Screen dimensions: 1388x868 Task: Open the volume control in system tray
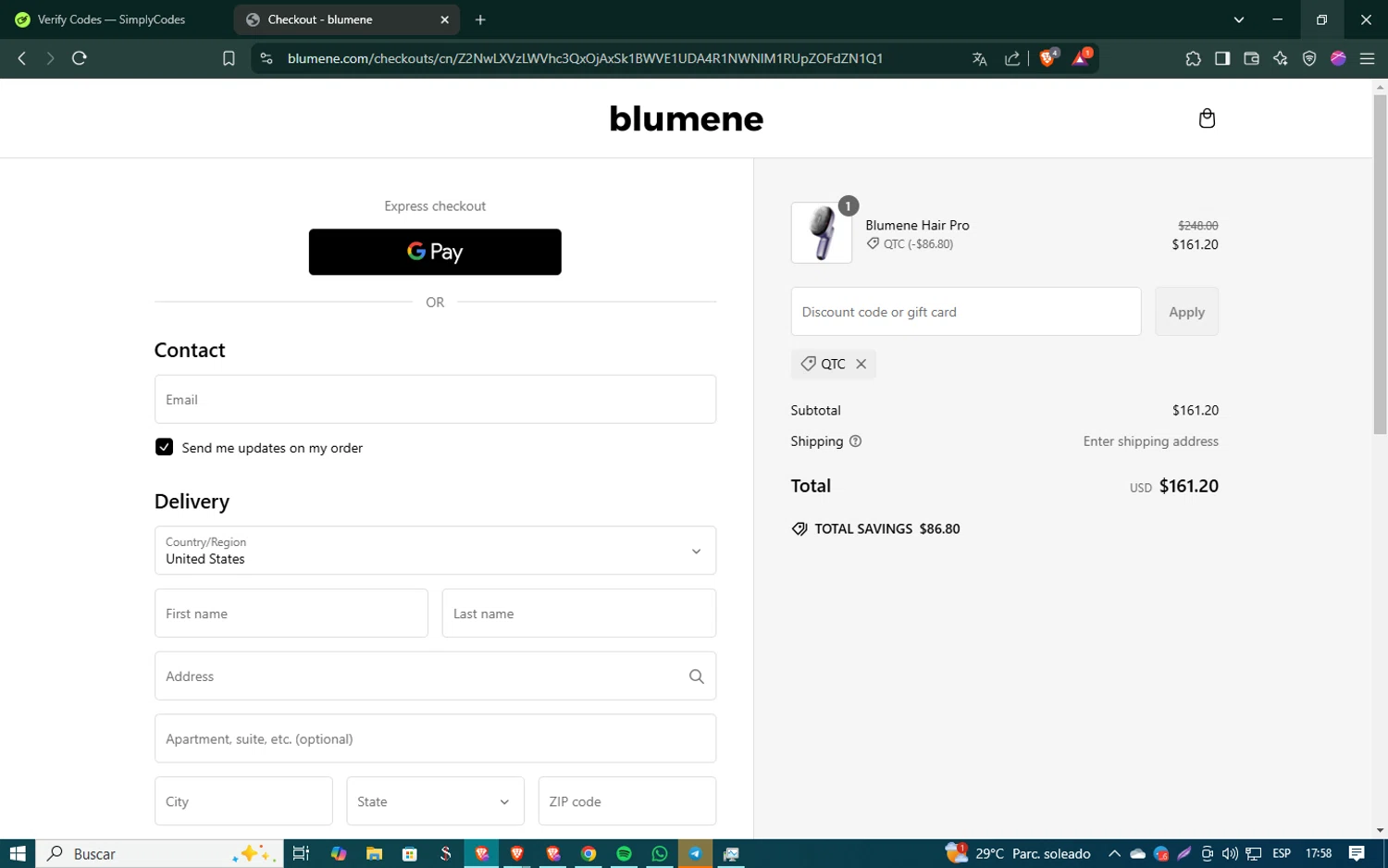click(1230, 853)
